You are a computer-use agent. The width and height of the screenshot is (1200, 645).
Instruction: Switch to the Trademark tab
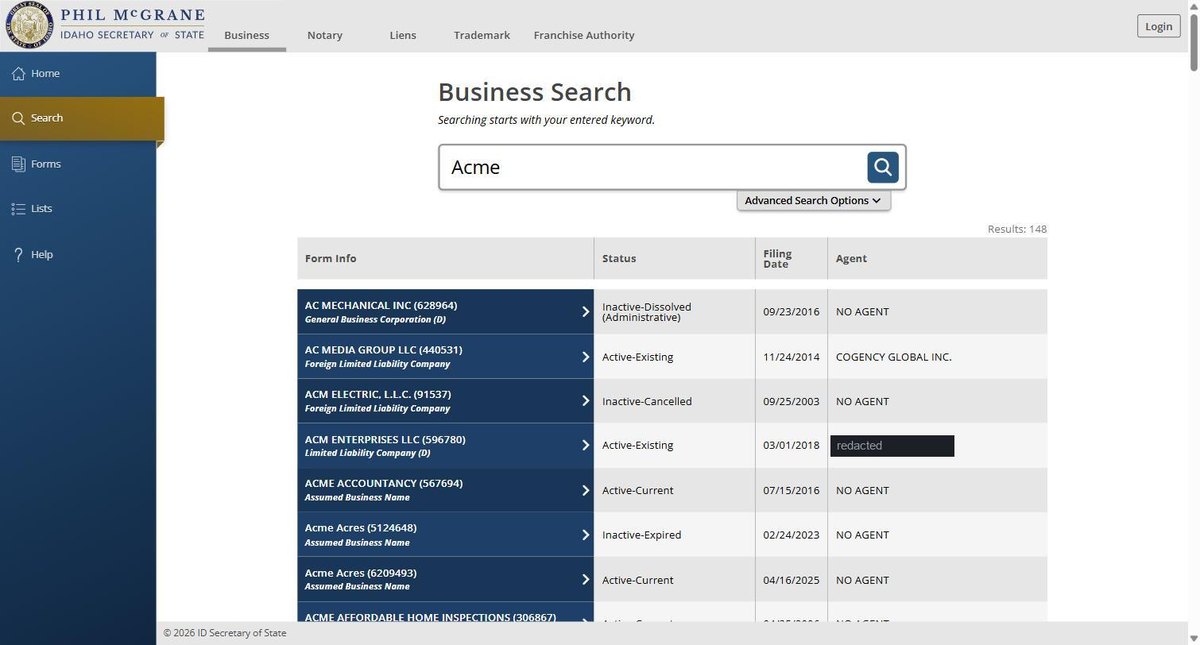click(482, 35)
